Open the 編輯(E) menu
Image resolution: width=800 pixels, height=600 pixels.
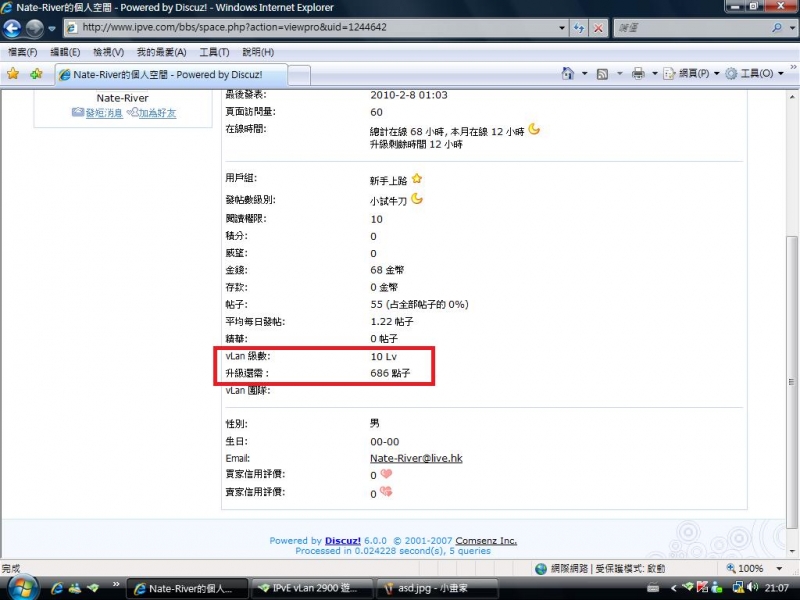pos(65,52)
